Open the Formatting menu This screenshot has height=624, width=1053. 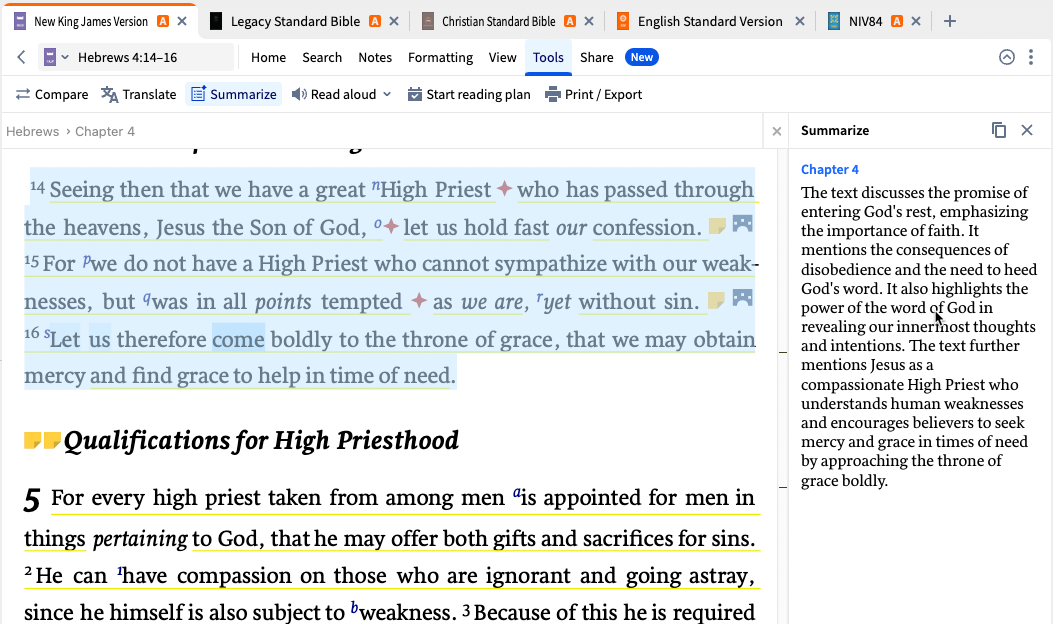[x=441, y=57]
